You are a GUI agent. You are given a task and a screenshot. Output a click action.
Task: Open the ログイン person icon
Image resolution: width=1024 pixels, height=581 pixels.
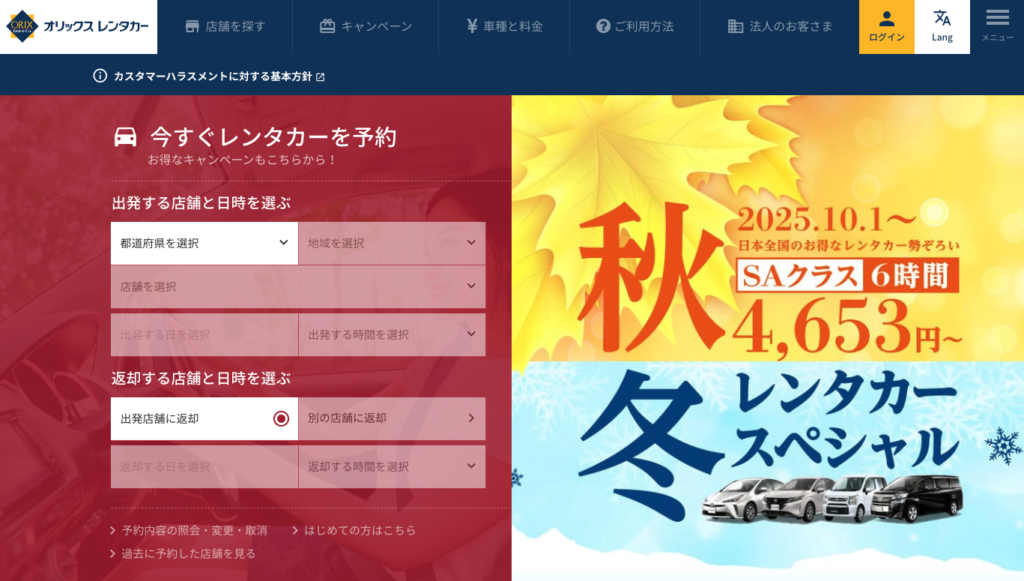click(886, 18)
